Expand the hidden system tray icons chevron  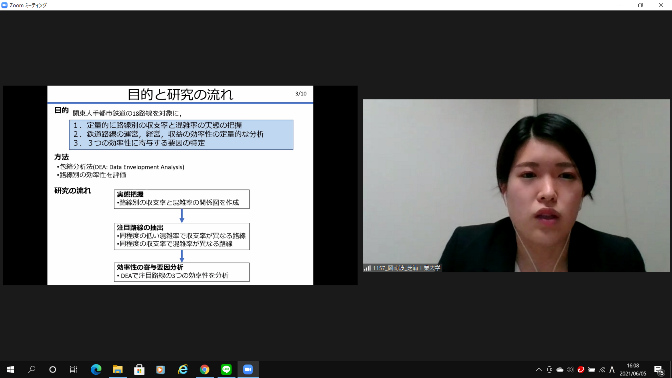(539, 369)
